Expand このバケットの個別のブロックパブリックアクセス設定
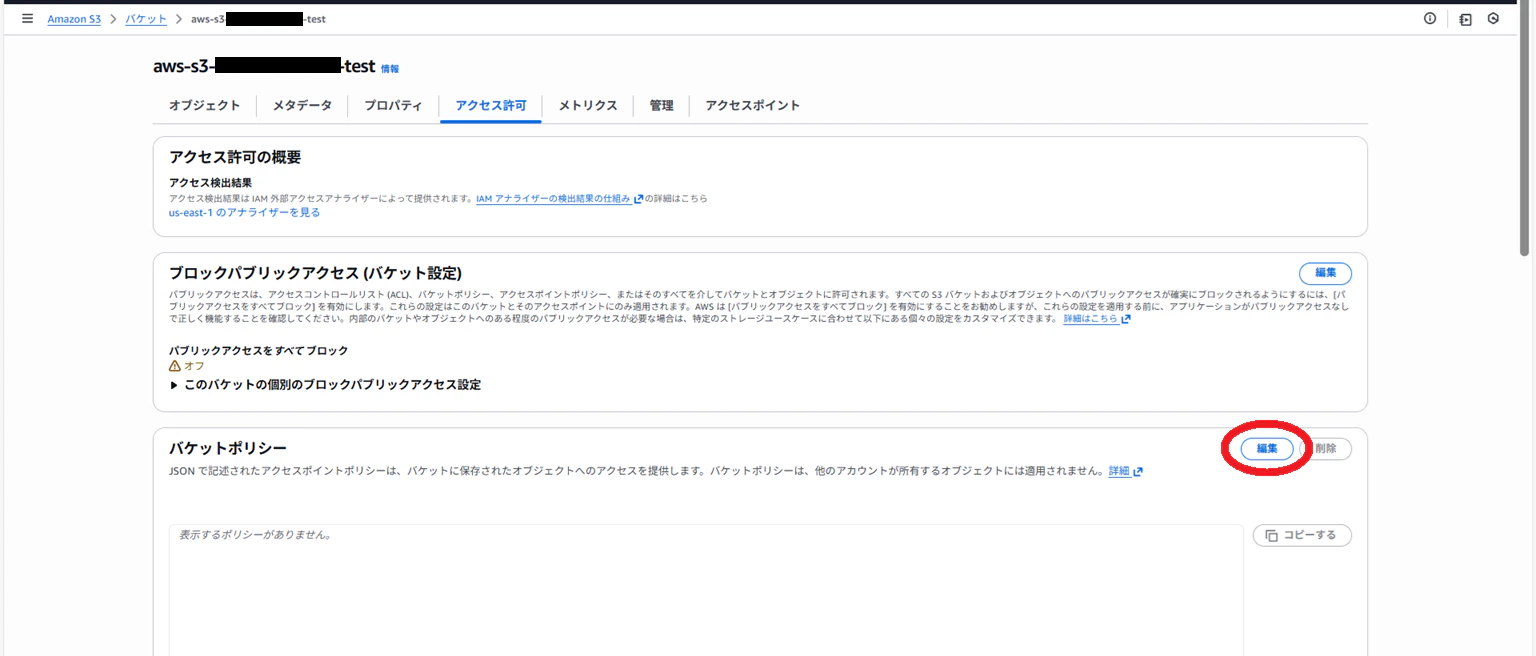This screenshot has width=1536, height=656. pyautogui.click(x=325, y=384)
